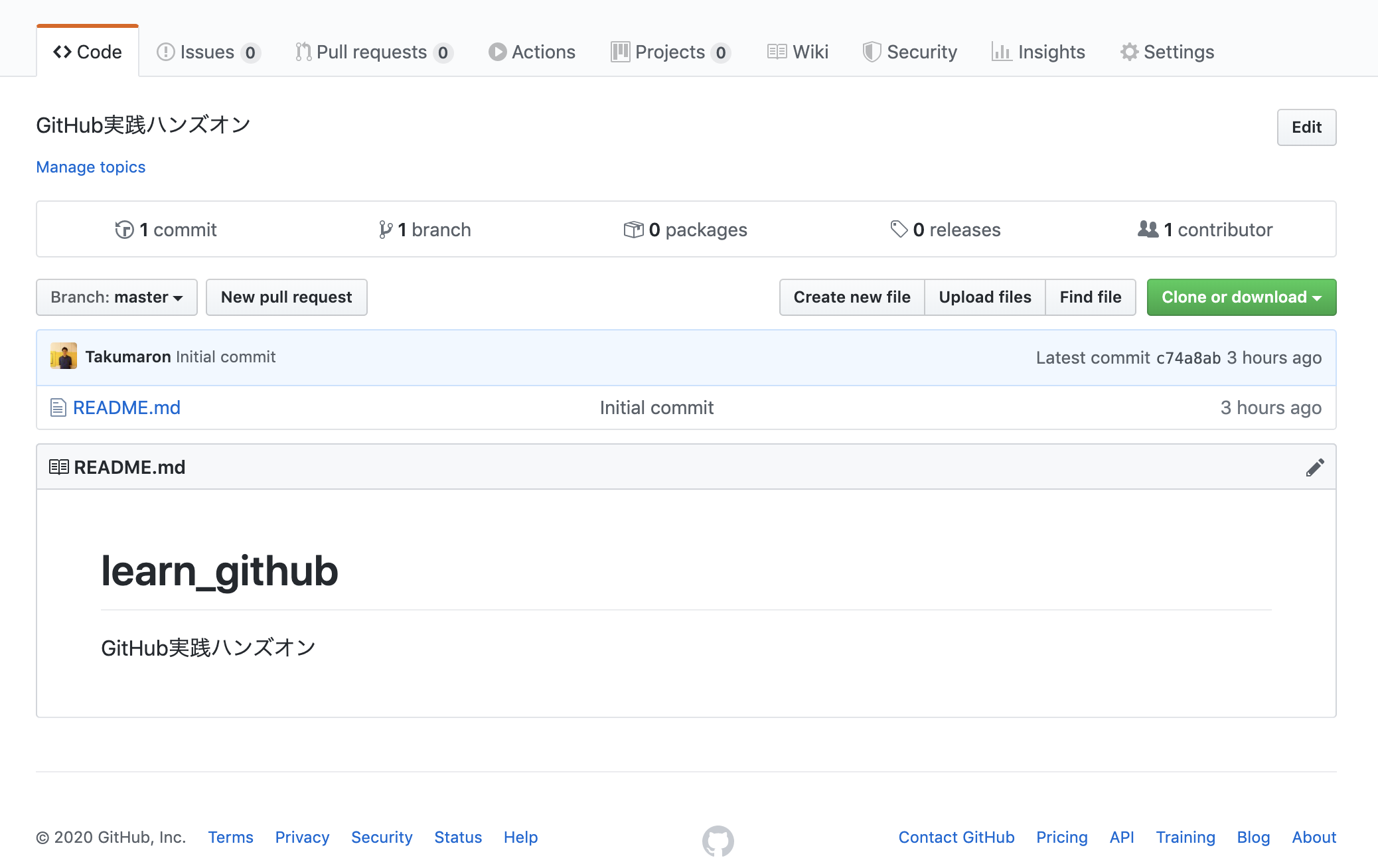
Task: Open repository Settings tab
Action: [x=1167, y=52]
